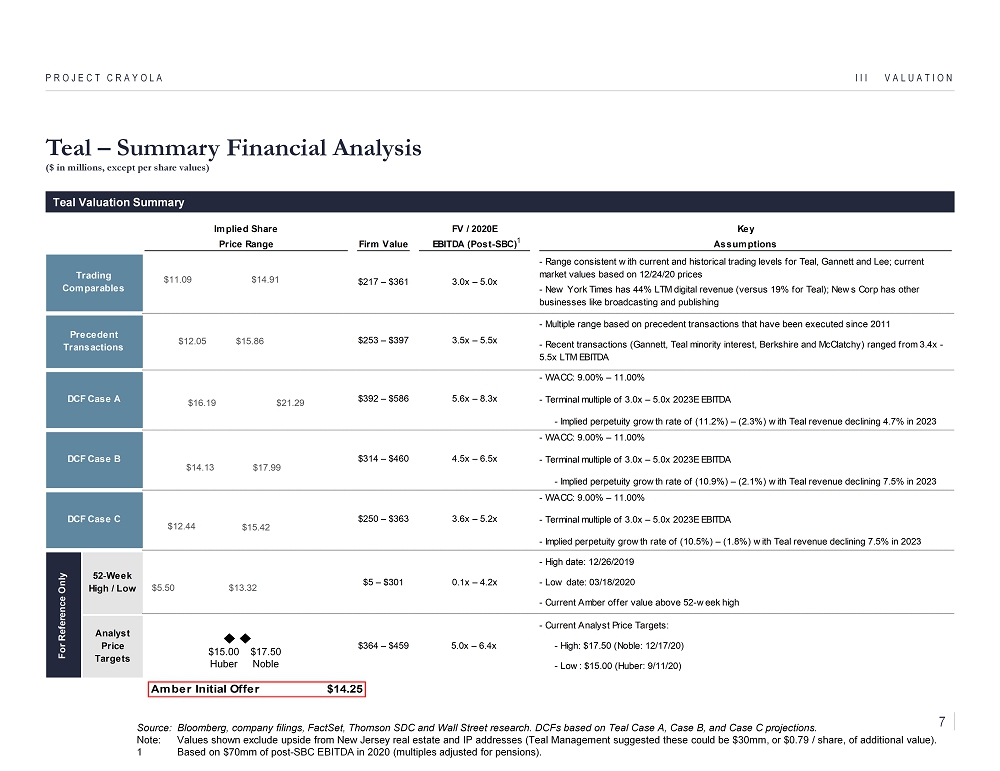Click the Noble analyst target diamond marker

point(245,637)
